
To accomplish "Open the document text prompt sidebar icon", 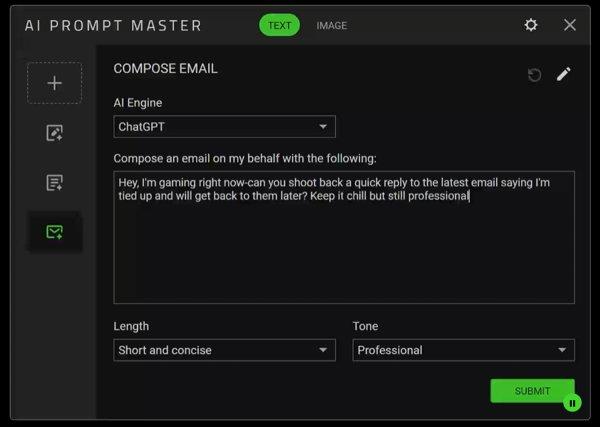I will 54,183.
